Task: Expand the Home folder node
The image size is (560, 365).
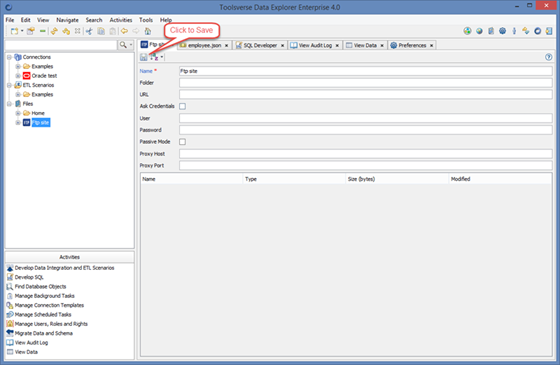Action: 18,113
